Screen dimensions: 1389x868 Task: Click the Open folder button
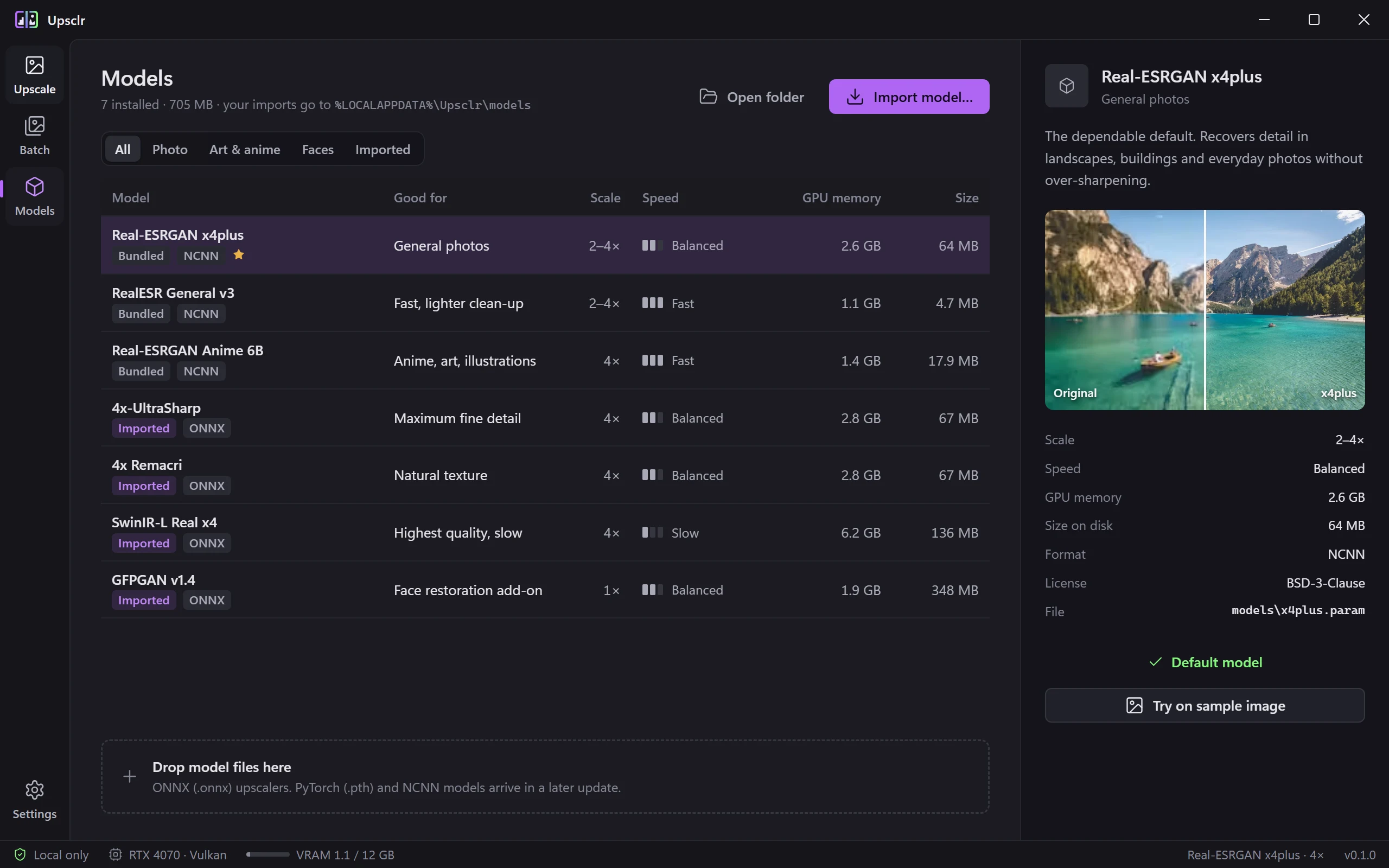pos(752,97)
